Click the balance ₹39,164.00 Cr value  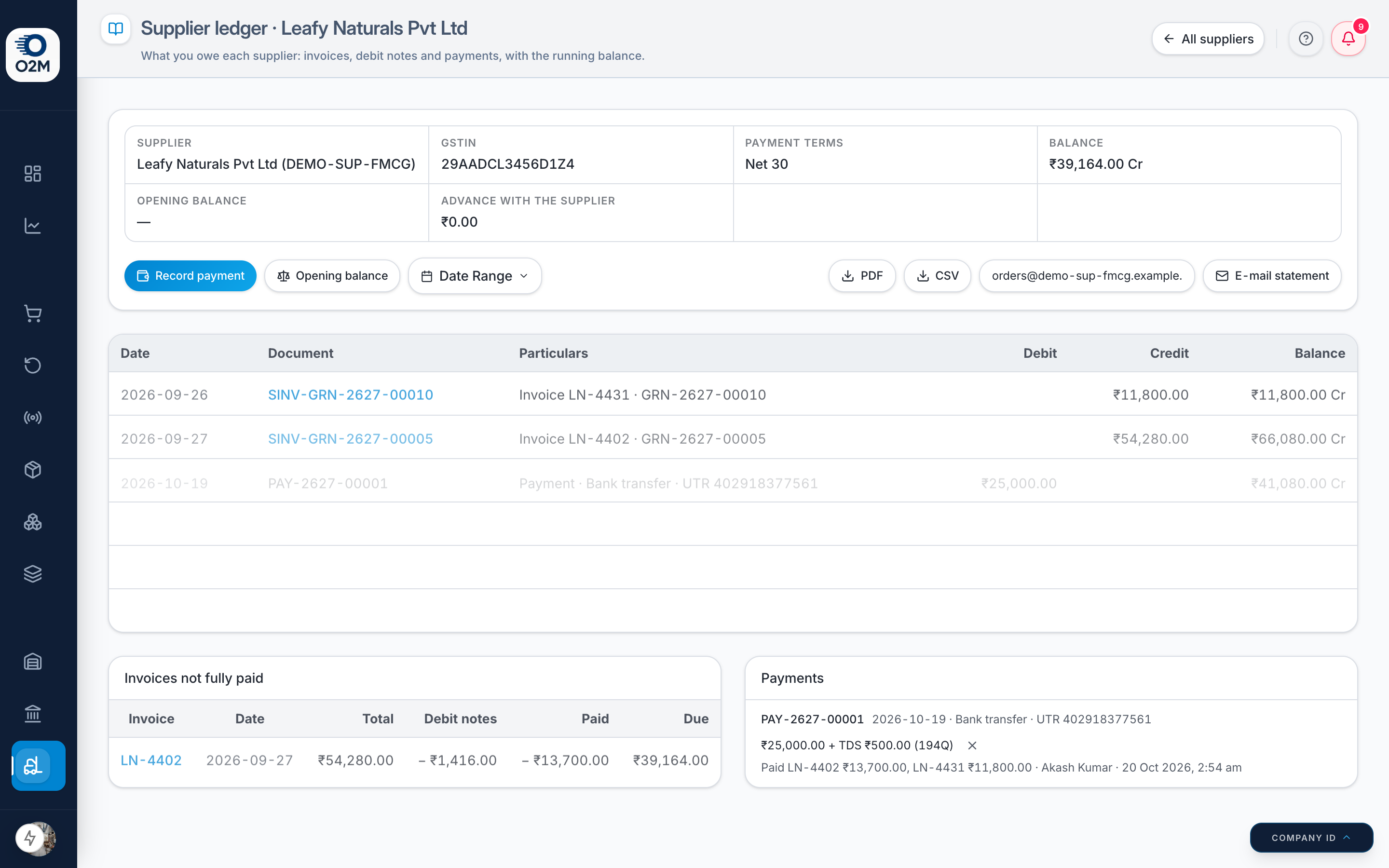click(1096, 164)
